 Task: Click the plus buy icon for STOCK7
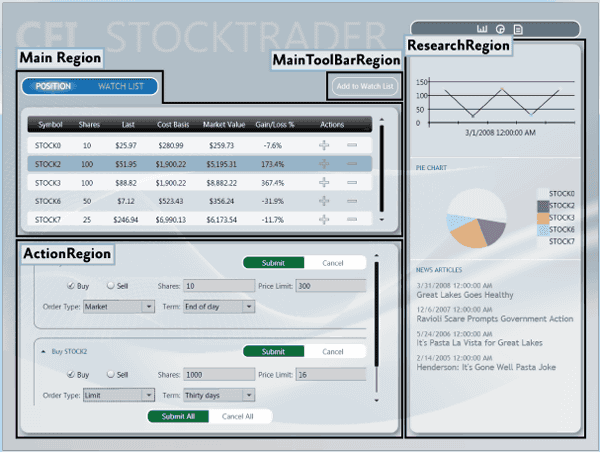click(x=324, y=219)
